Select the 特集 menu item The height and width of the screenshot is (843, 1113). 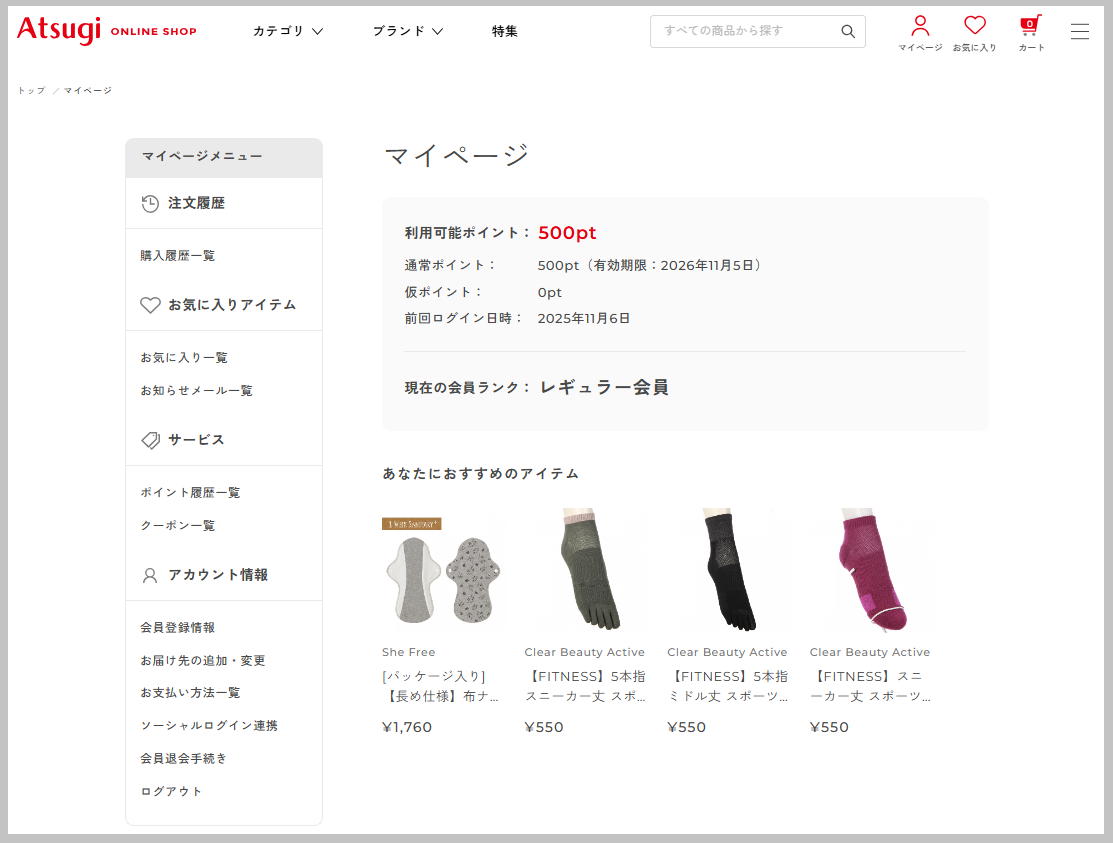504,31
